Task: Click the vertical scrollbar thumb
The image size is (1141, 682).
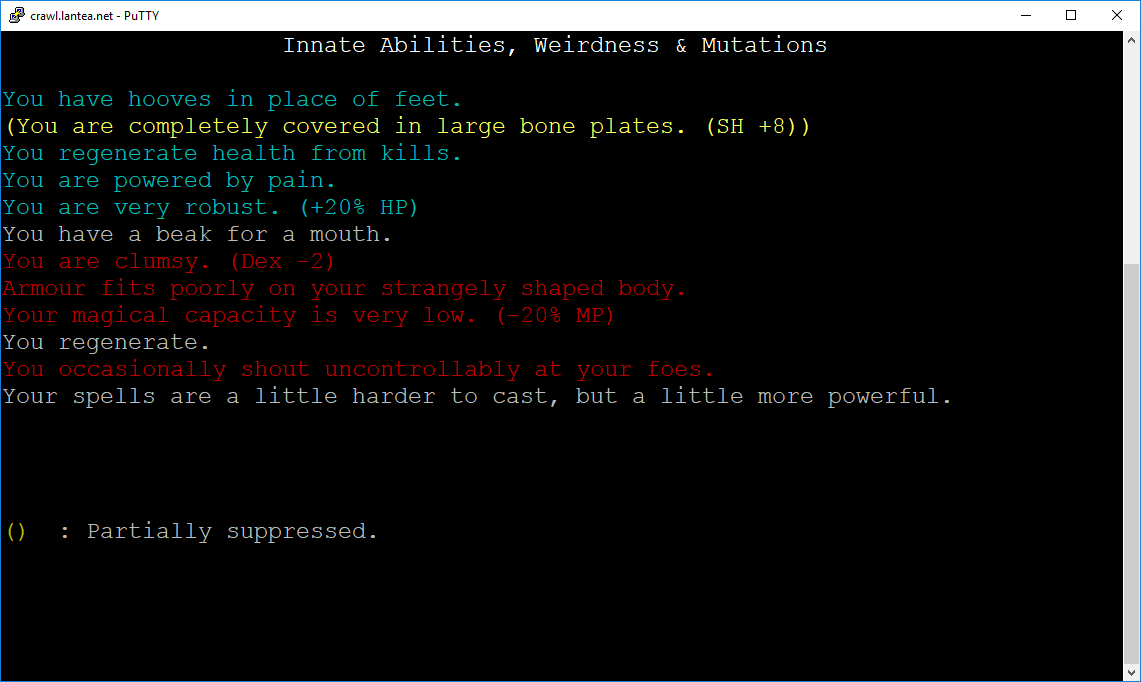Action: pyautogui.click(x=1132, y=463)
